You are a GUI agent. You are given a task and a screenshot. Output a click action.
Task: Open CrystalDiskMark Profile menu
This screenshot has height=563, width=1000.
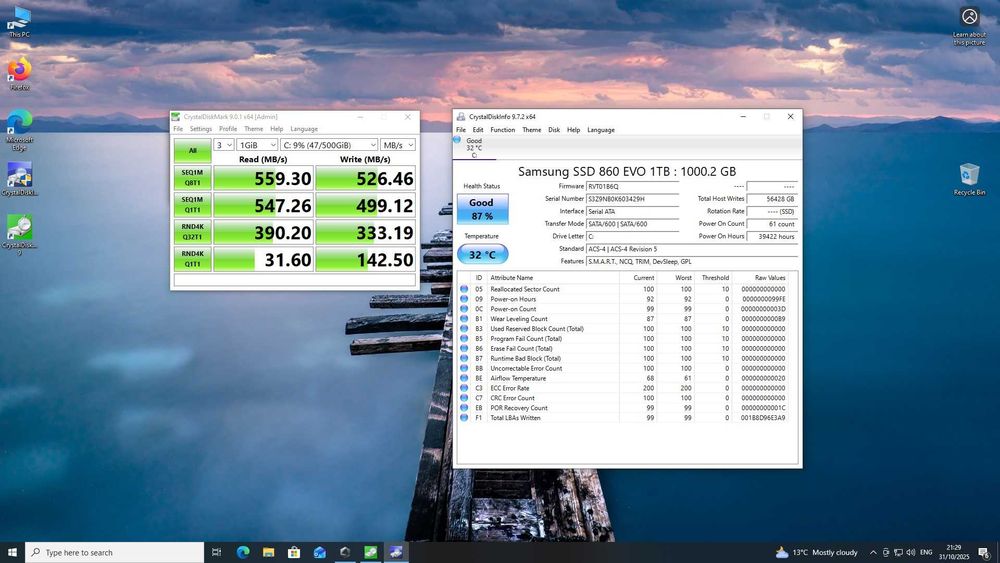[228, 129]
